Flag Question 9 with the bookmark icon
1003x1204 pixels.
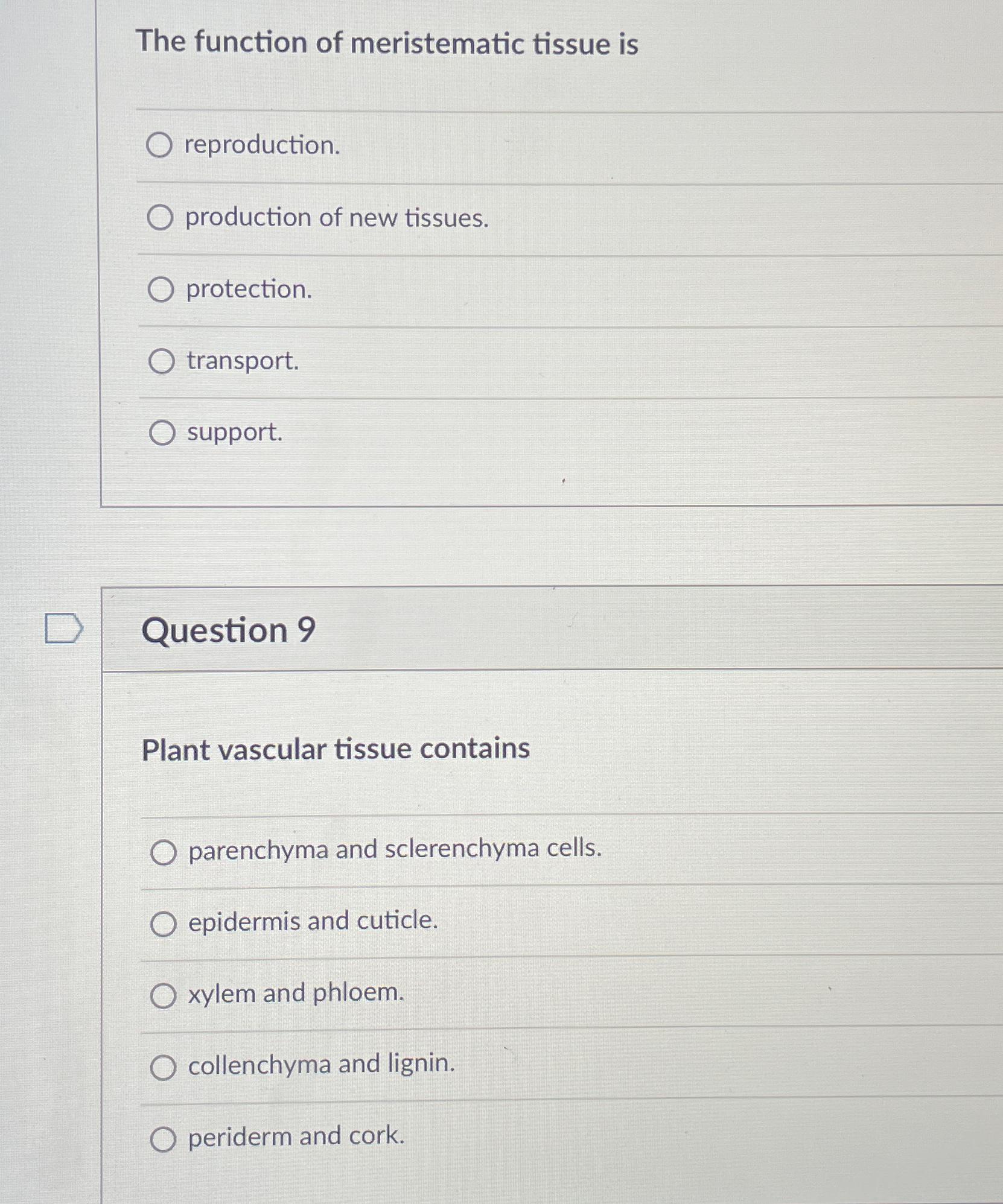[63, 628]
